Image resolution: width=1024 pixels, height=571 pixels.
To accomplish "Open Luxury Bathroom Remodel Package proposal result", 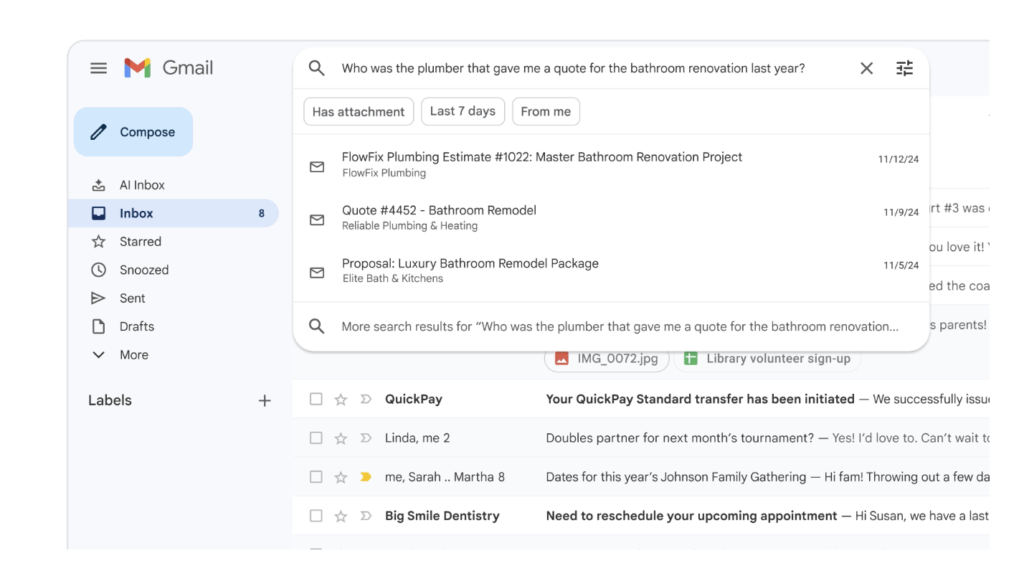I will point(611,270).
